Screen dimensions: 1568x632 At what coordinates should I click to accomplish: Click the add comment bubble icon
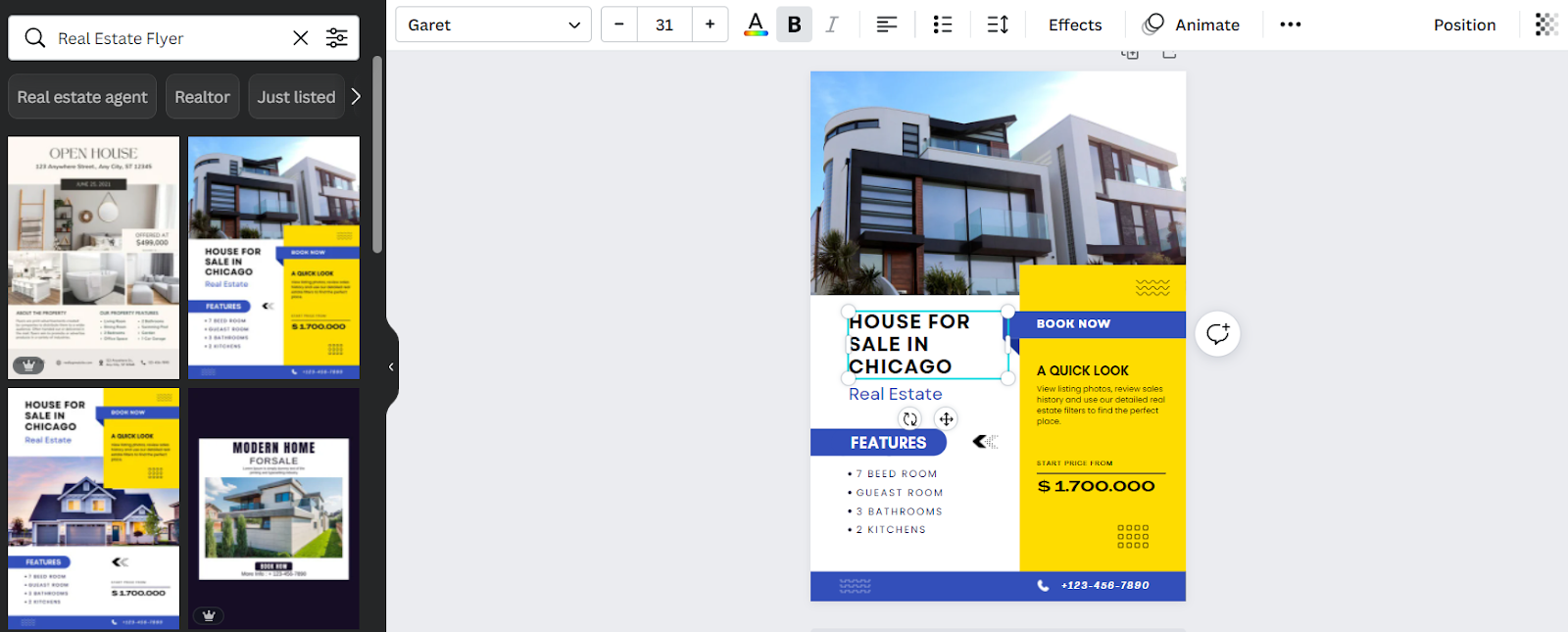[x=1217, y=334]
